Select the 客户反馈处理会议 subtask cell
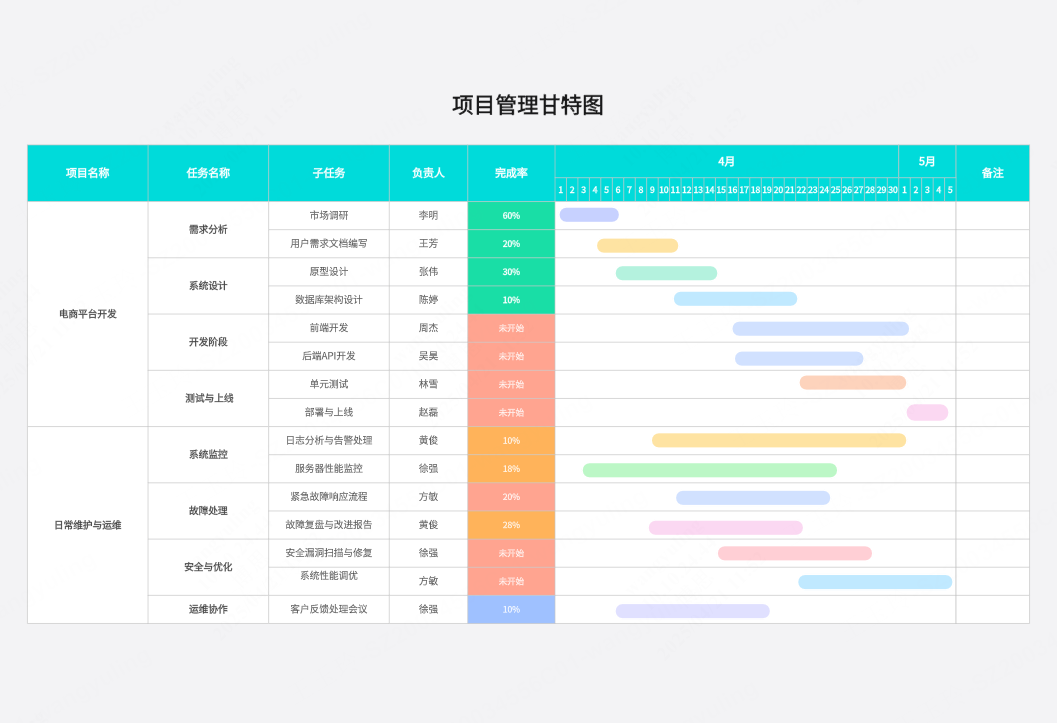The height and width of the screenshot is (723, 1057). [x=329, y=609]
